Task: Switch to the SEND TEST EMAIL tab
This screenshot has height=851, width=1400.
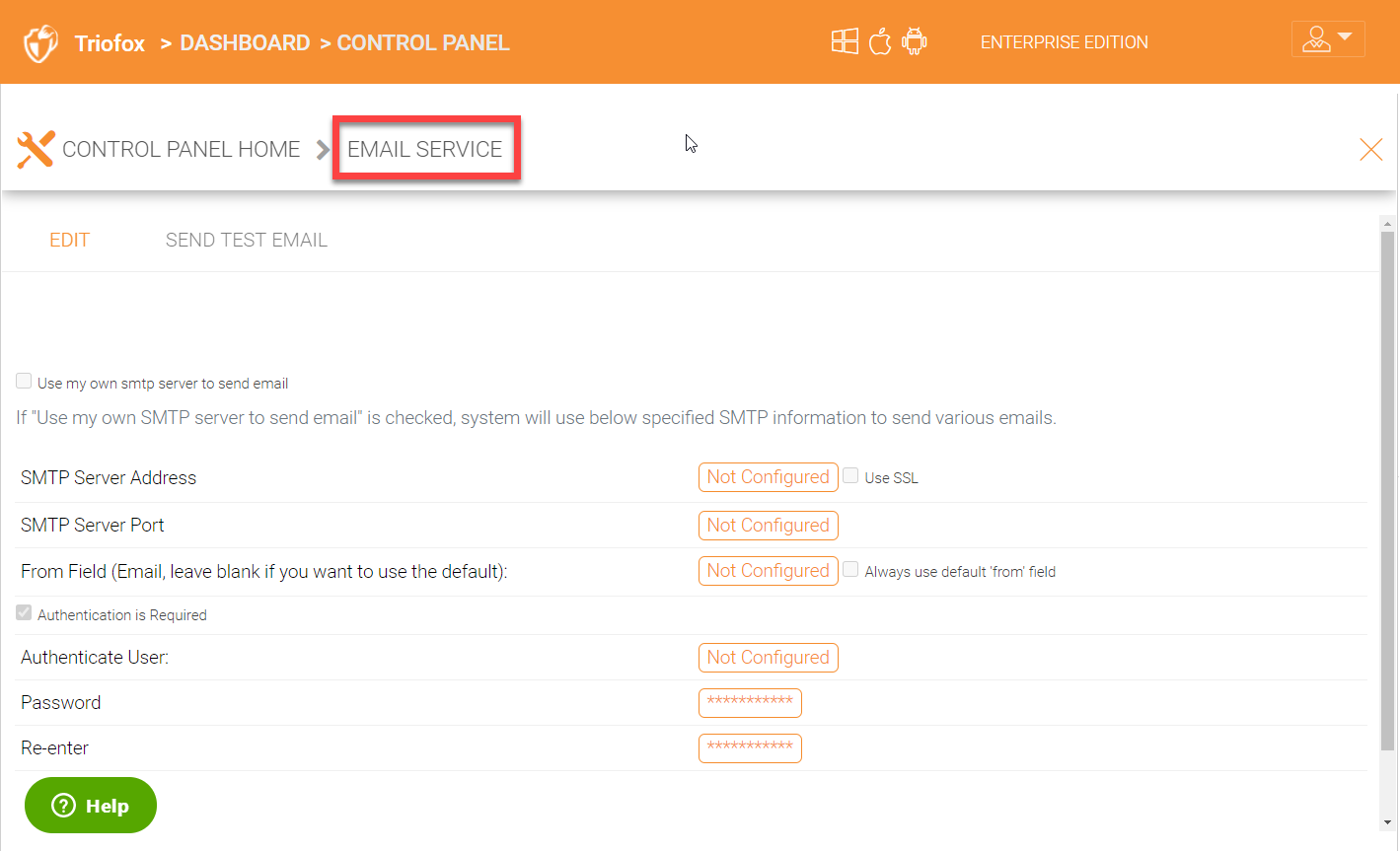Action: click(247, 240)
